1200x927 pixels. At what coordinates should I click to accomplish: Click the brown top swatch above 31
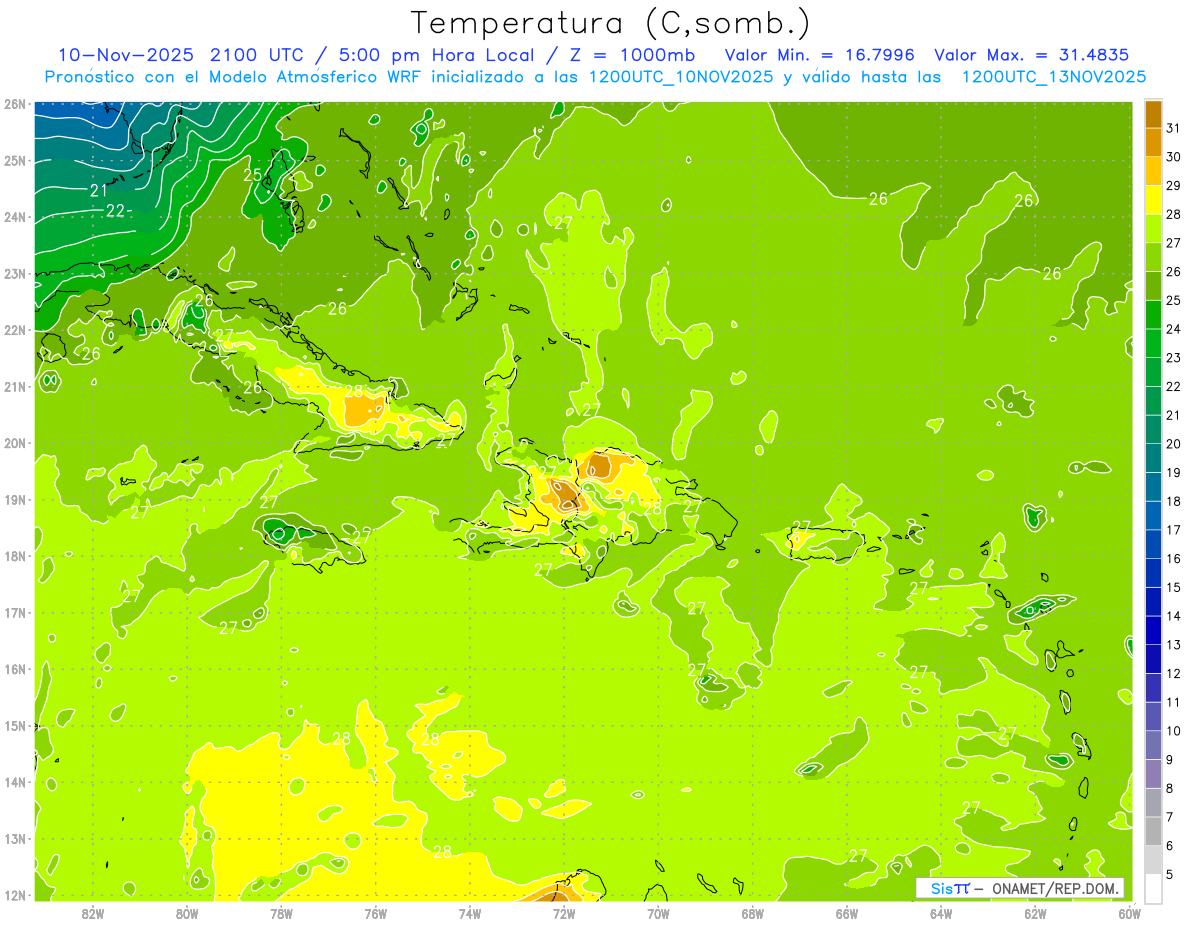[1154, 114]
